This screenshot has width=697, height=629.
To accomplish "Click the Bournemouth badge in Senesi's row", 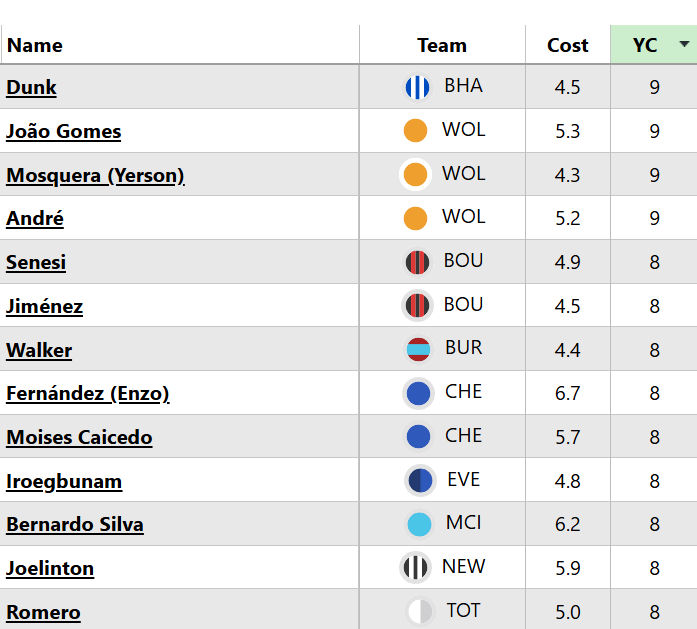I will [417, 263].
